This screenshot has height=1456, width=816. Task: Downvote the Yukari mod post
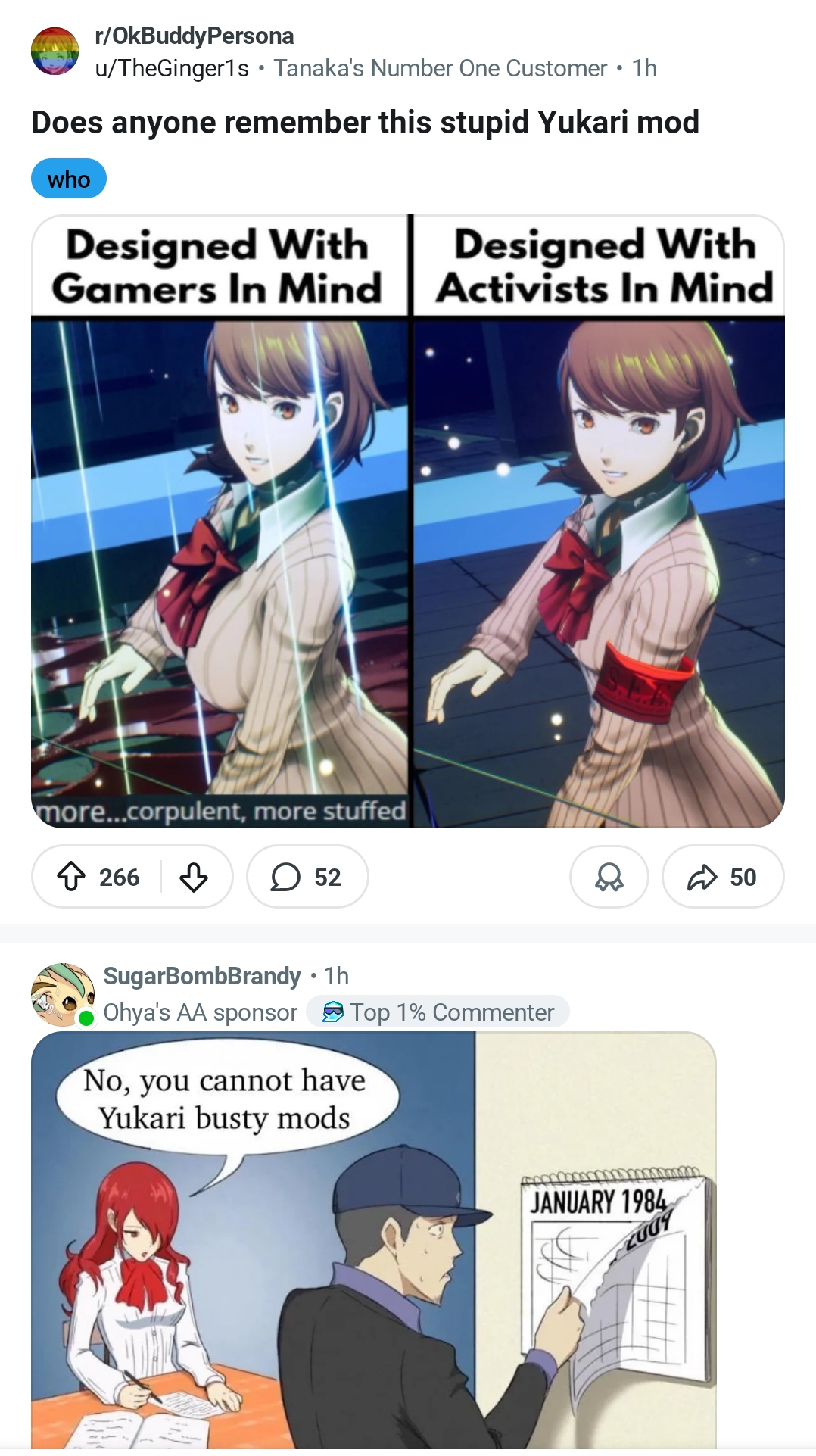pos(194,877)
